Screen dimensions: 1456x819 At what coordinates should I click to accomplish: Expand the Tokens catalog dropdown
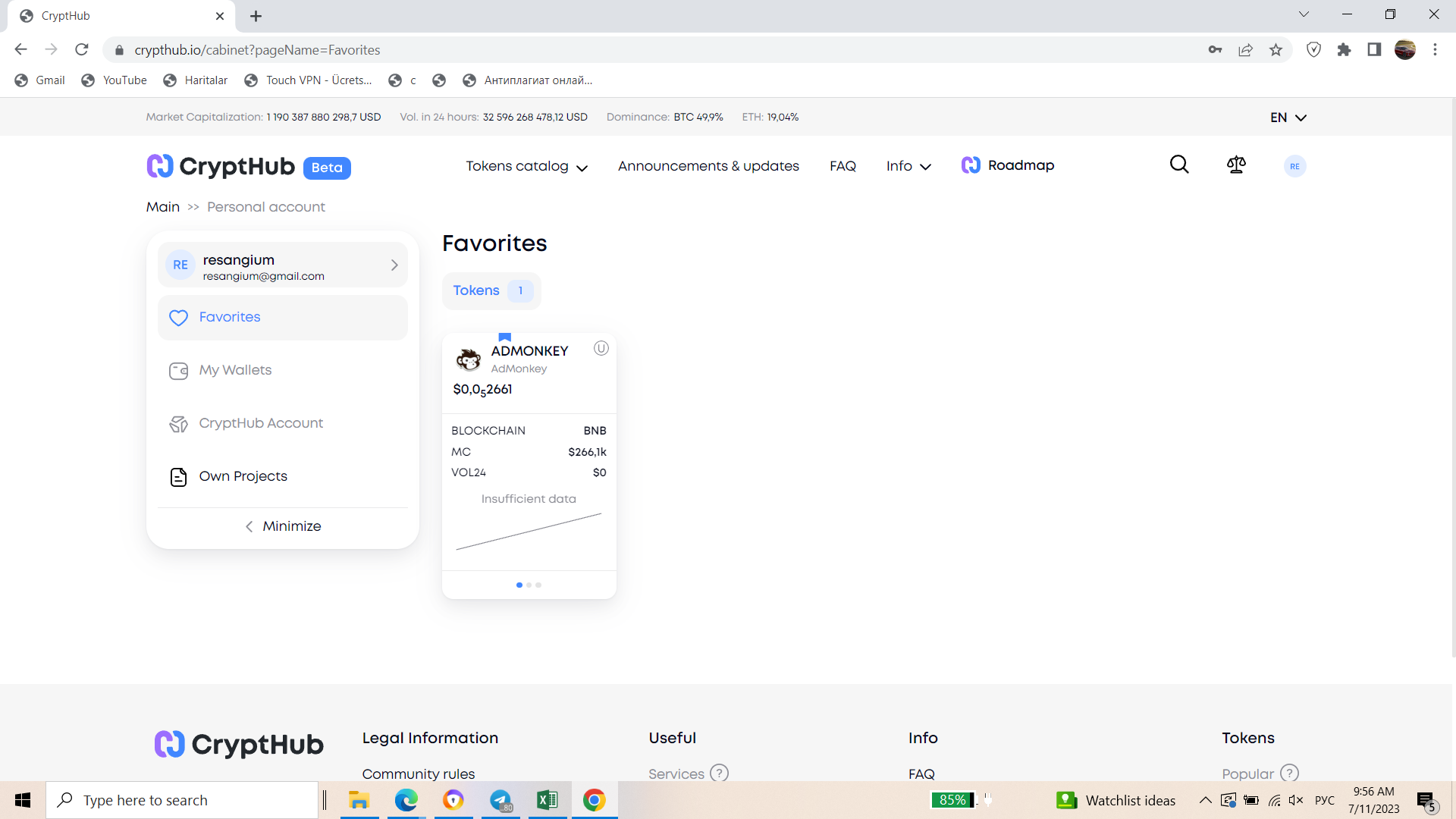(526, 166)
